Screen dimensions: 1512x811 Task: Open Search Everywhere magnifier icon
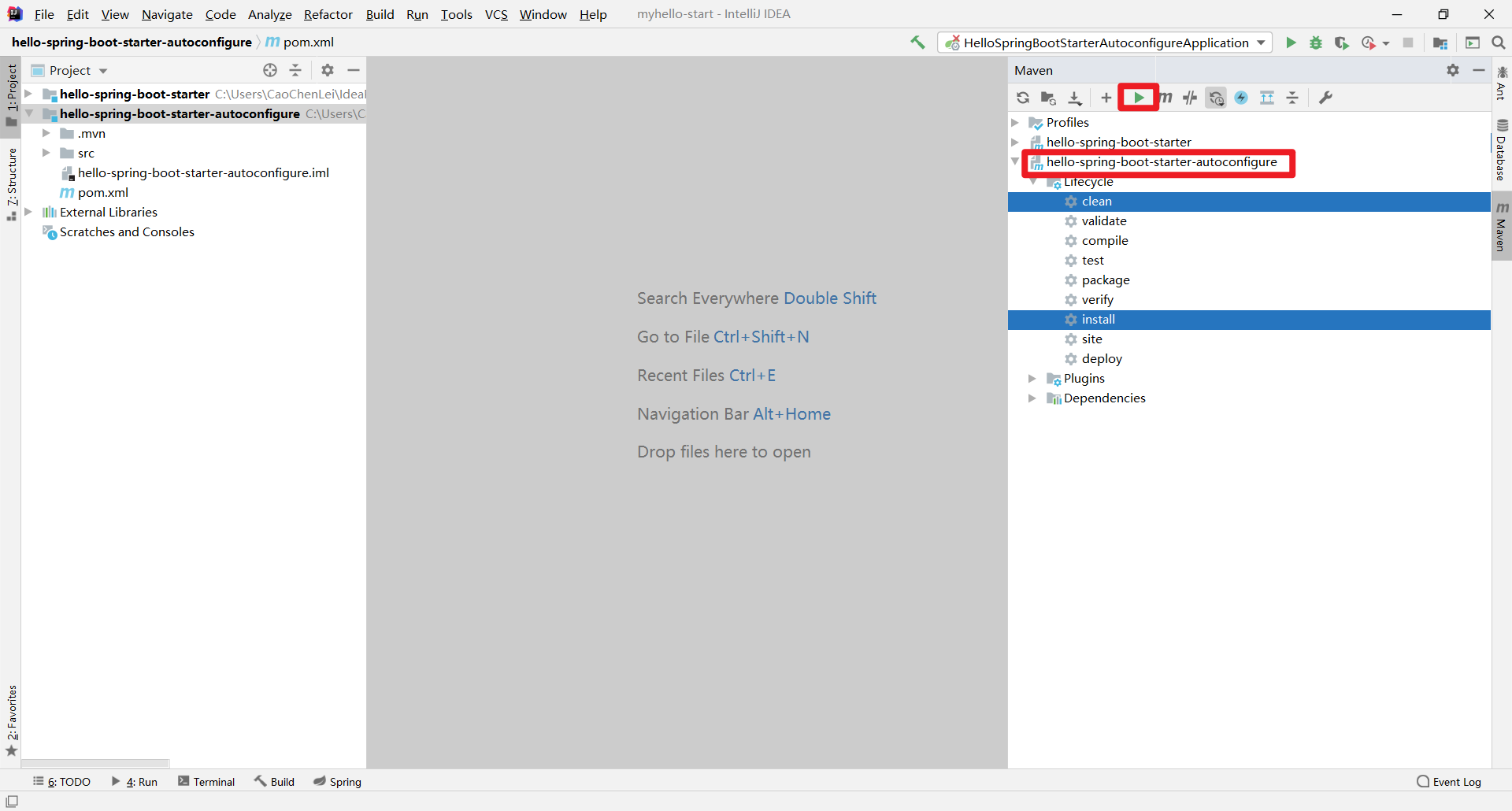[1499, 43]
